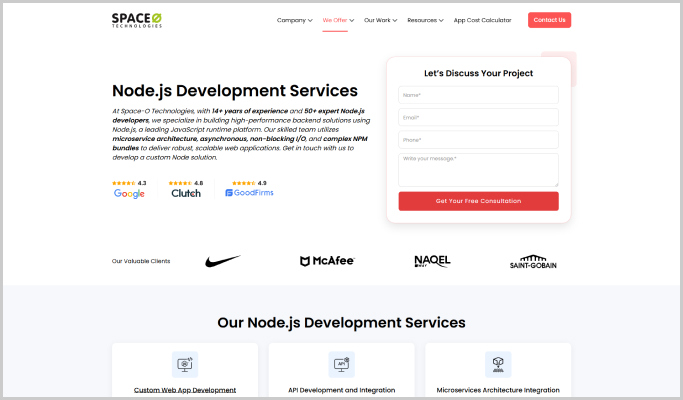The height and width of the screenshot is (400, 683).
Task: Expand the Resources dropdown chevron
Action: coord(441,20)
